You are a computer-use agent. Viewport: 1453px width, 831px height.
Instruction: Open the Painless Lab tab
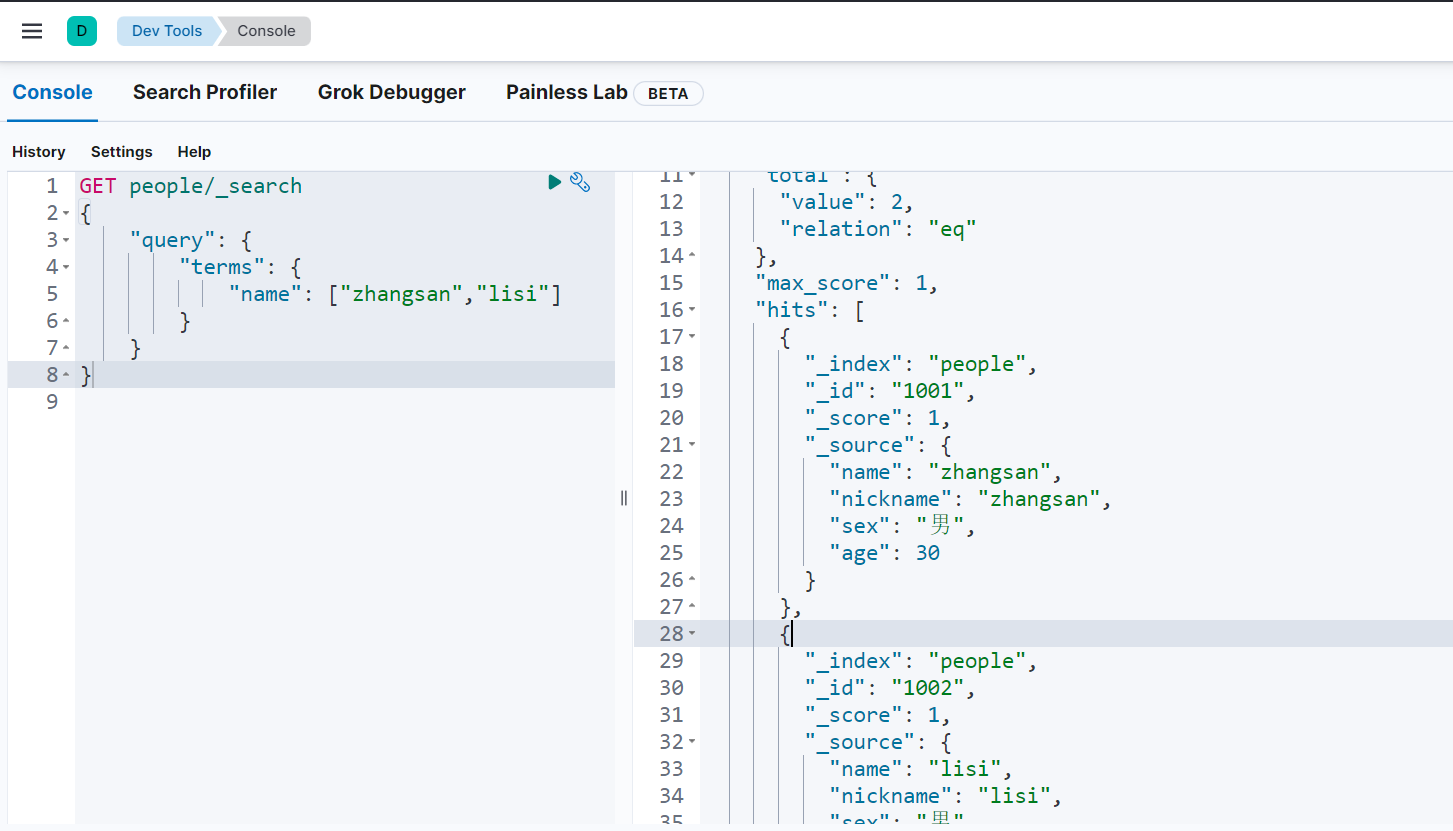point(566,92)
